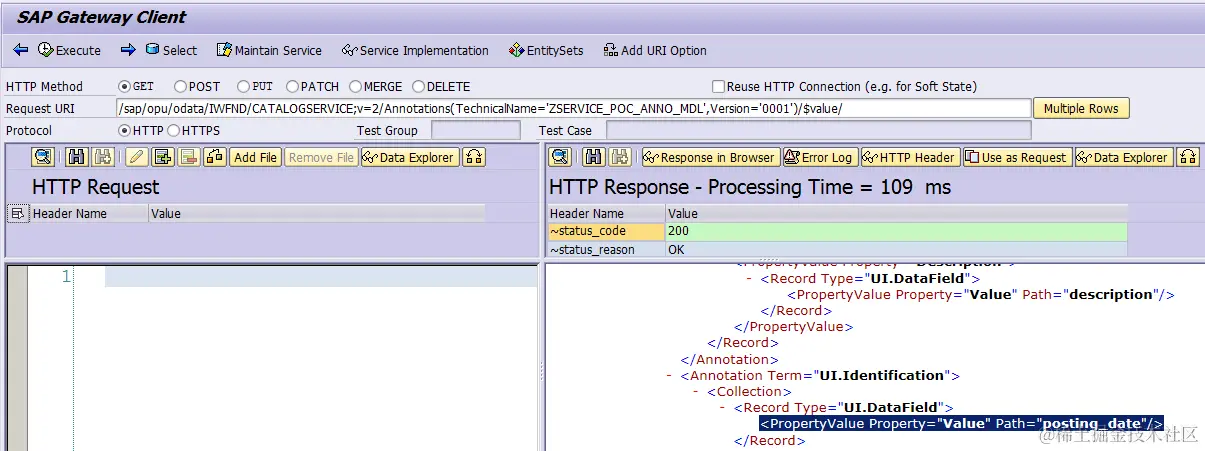
Task: Click into the Request URI field
Action: [573, 108]
